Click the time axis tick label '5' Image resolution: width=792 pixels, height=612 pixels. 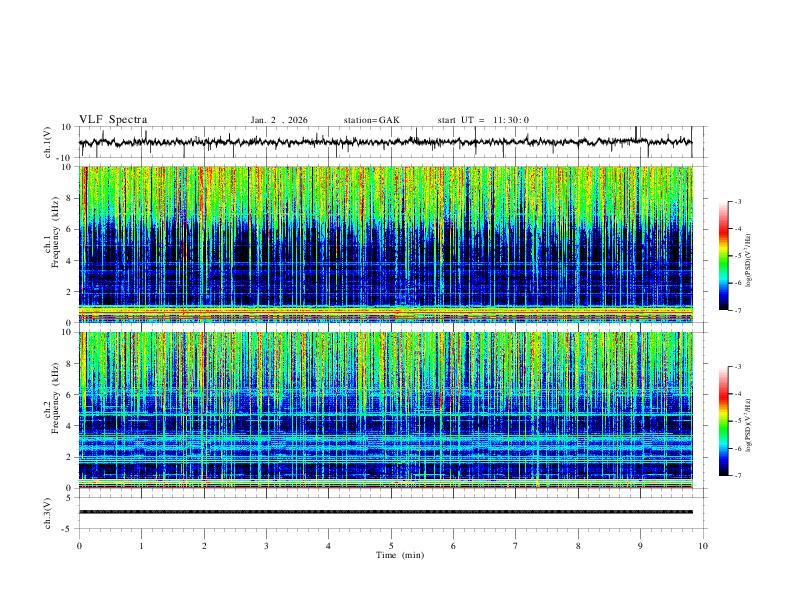(391, 546)
